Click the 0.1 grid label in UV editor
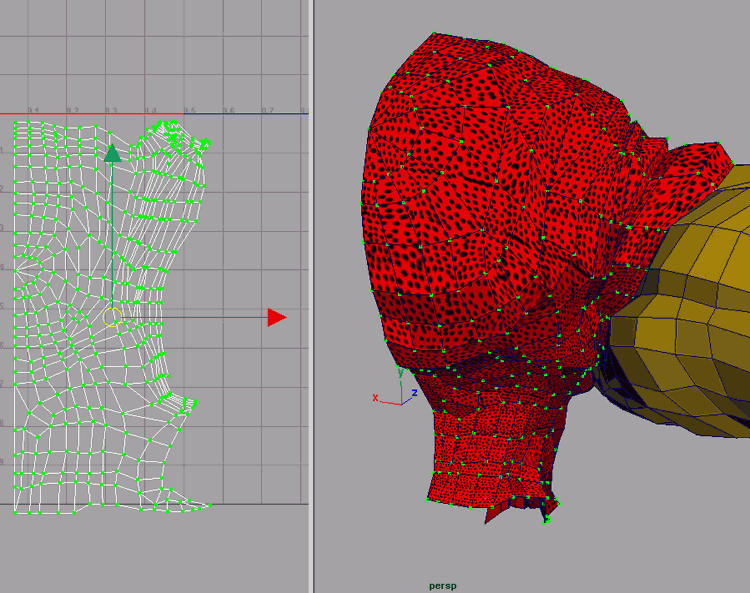750x593 pixels. (33, 110)
